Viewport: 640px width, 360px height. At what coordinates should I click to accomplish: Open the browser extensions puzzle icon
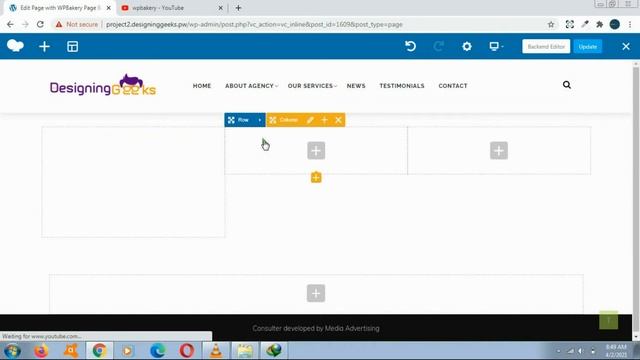coord(599,24)
